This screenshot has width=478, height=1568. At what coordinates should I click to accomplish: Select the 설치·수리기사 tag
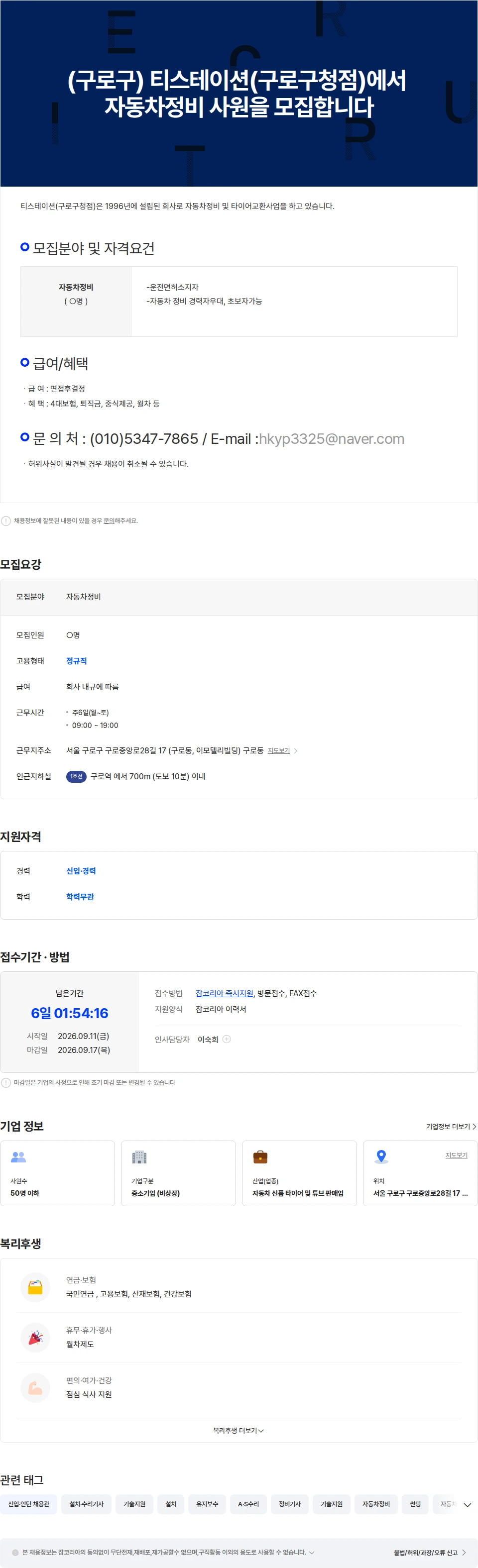click(x=87, y=1504)
